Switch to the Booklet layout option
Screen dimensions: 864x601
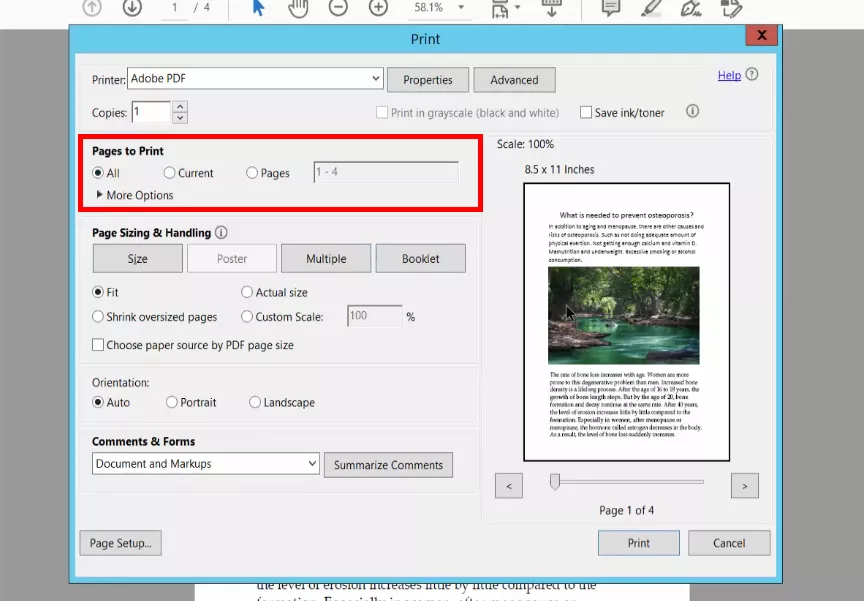(420, 258)
